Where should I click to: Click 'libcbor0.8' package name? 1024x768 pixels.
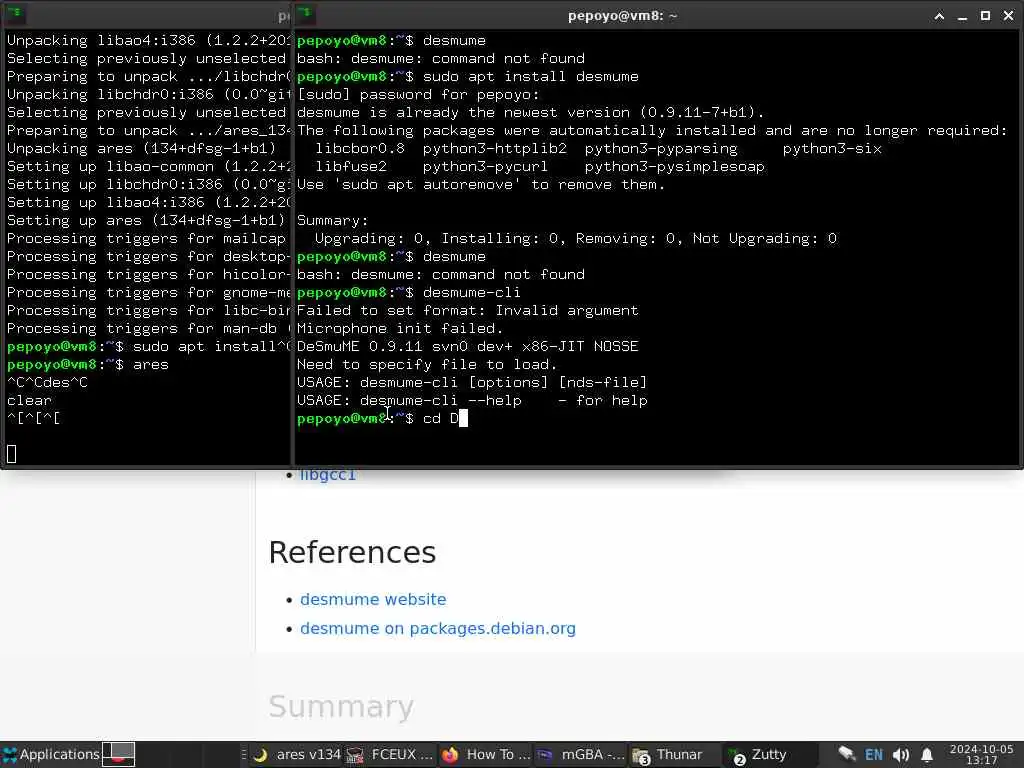coord(360,149)
